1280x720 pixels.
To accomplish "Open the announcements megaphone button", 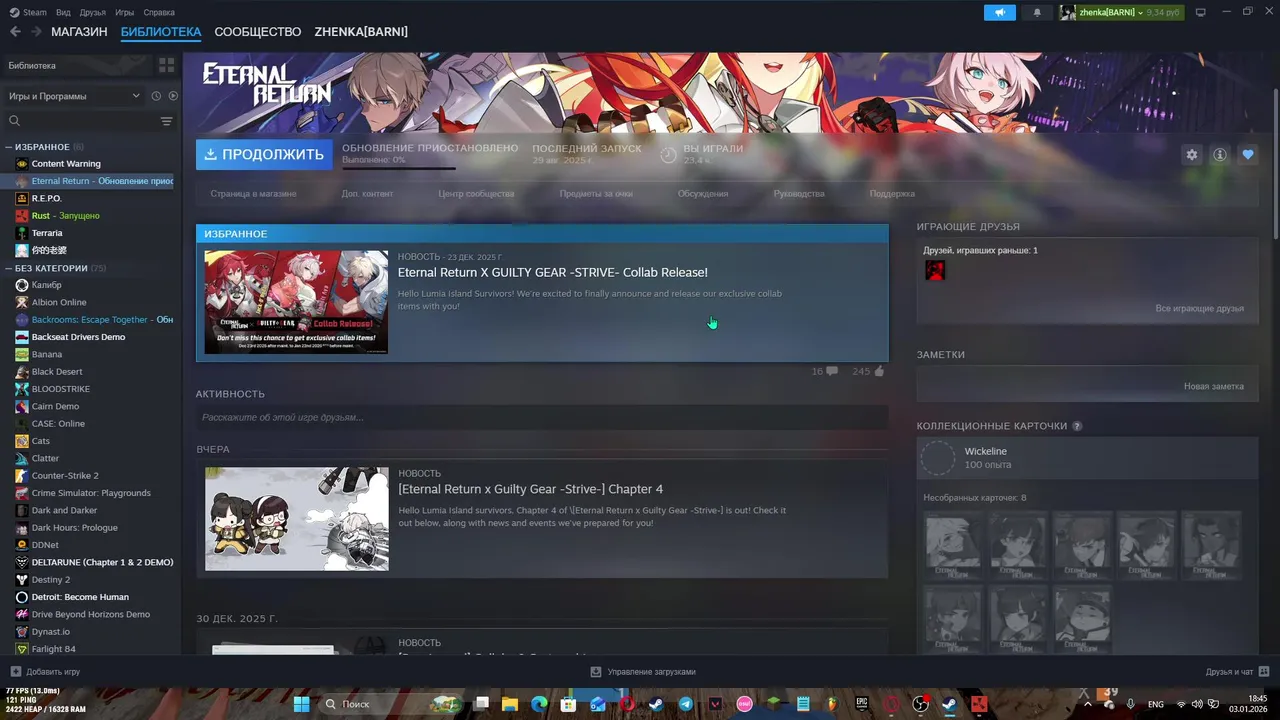I will 999,12.
